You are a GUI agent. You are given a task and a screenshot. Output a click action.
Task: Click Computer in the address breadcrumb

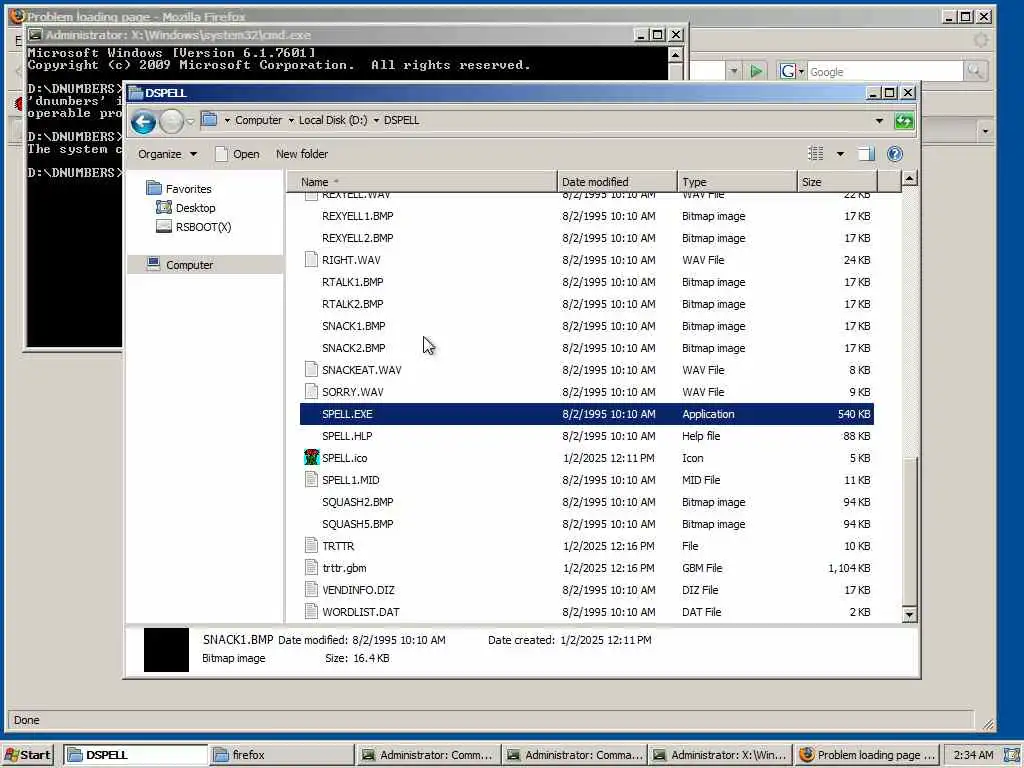point(259,120)
